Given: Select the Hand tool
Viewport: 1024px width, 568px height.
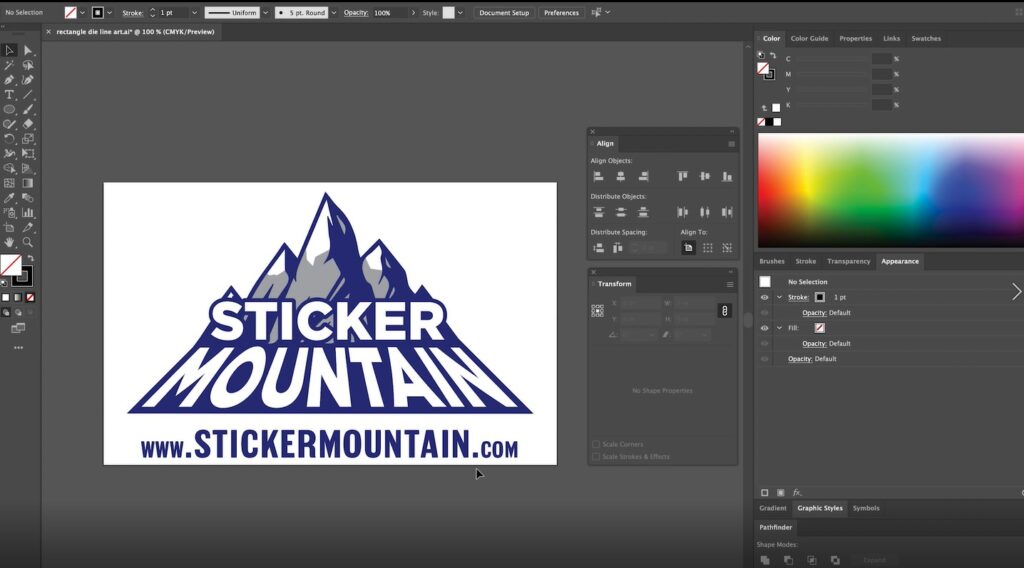Looking at the screenshot, I should tap(9, 242).
